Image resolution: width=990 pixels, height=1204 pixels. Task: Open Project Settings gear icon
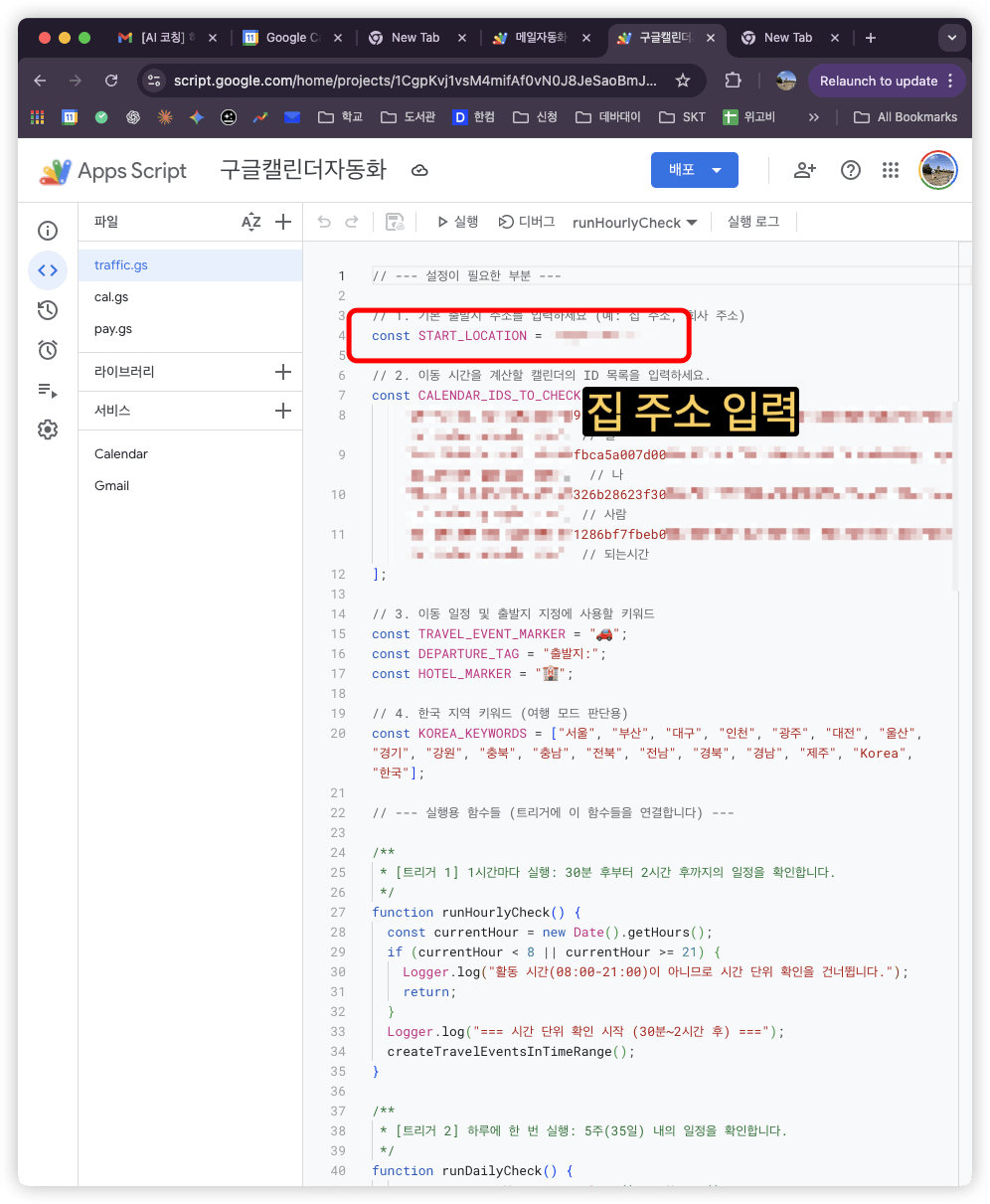[48, 430]
